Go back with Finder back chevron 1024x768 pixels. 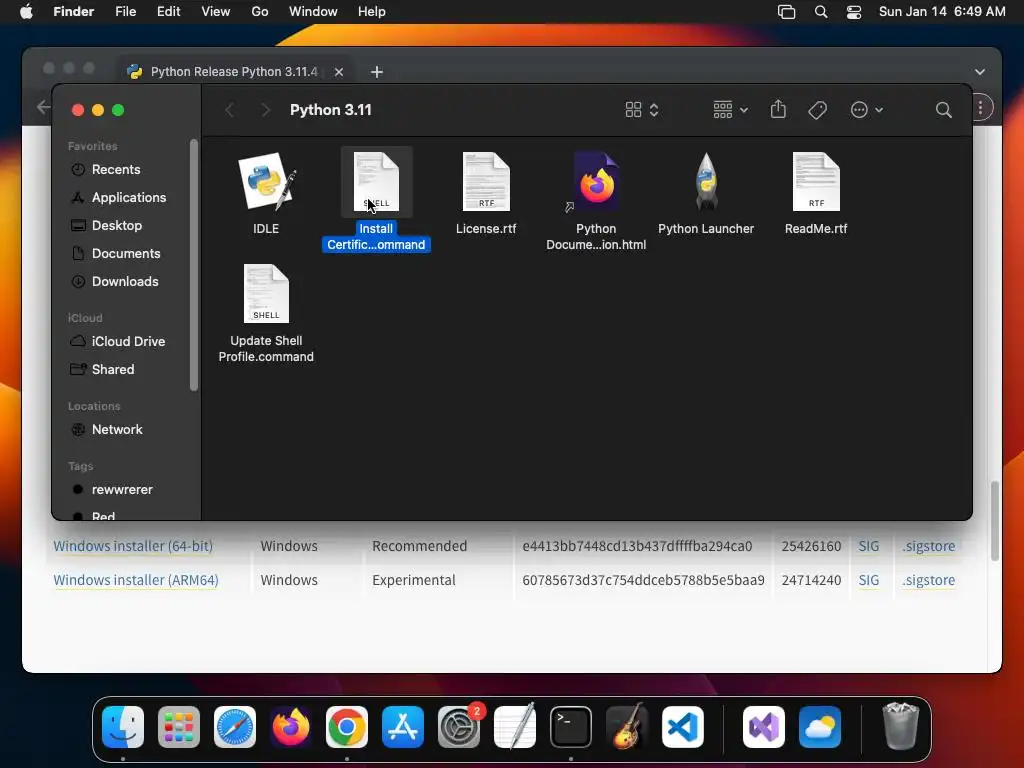pos(229,110)
